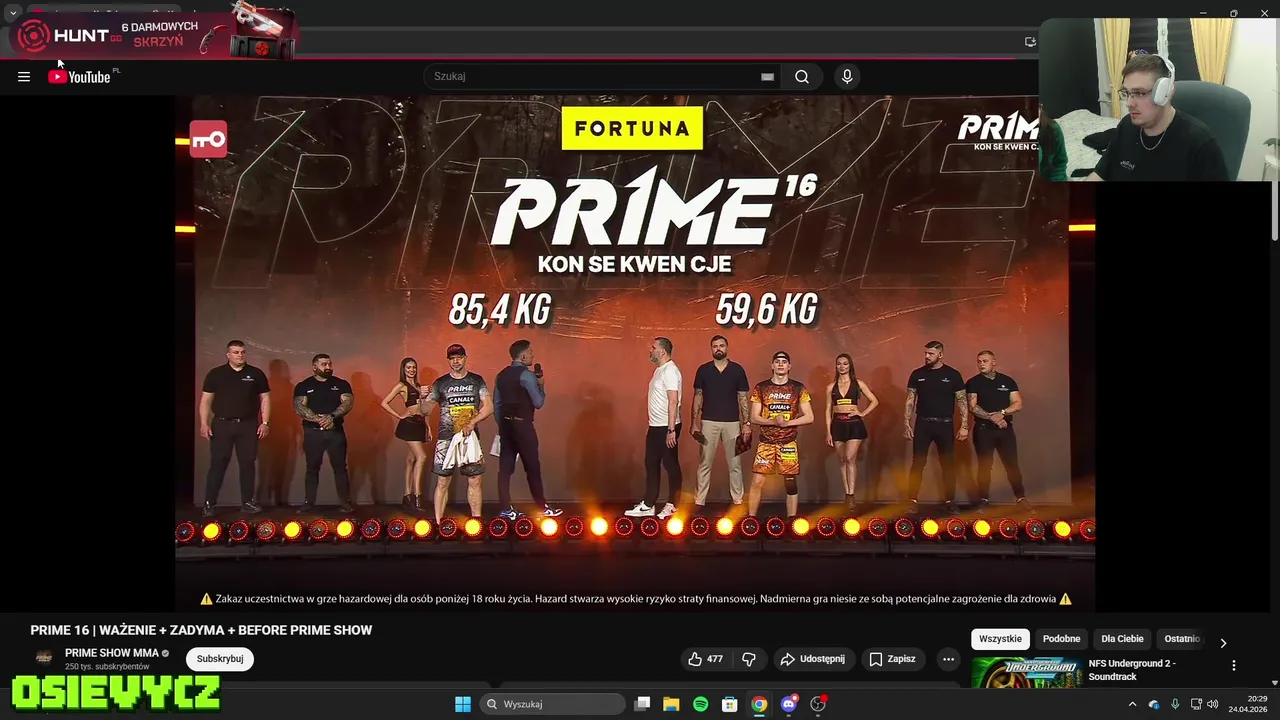The width and height of the screenshot is (1280, 720).
Task: Click the PRIME 16 video player
Action: tap(635, 352)
